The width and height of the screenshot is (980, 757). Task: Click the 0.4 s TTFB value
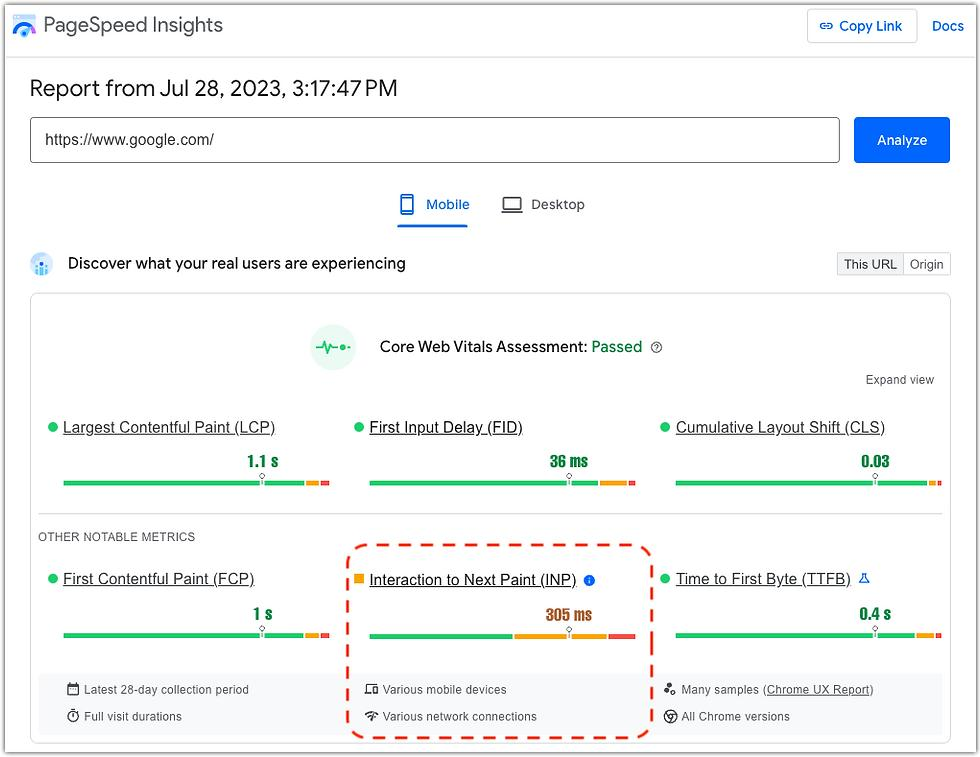point(875,614)
